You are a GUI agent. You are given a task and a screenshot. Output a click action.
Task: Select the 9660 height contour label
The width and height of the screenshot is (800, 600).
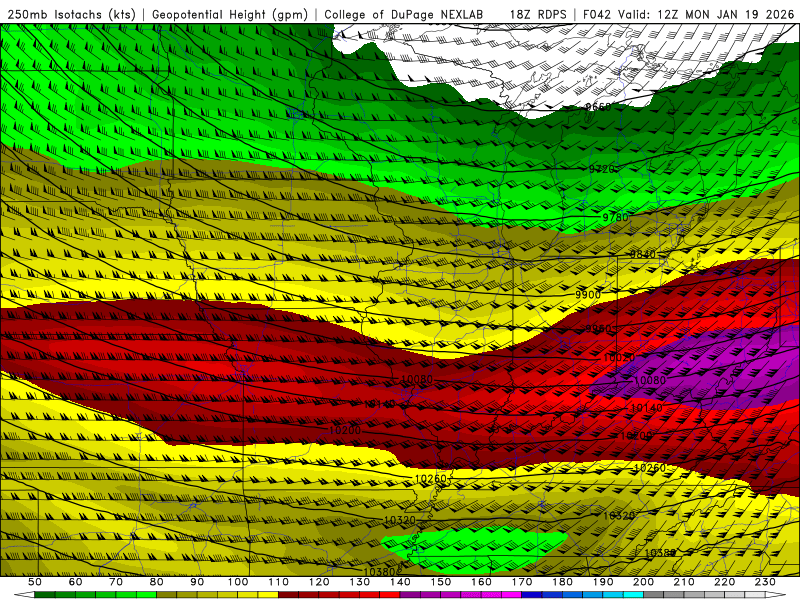coord(598,107)
